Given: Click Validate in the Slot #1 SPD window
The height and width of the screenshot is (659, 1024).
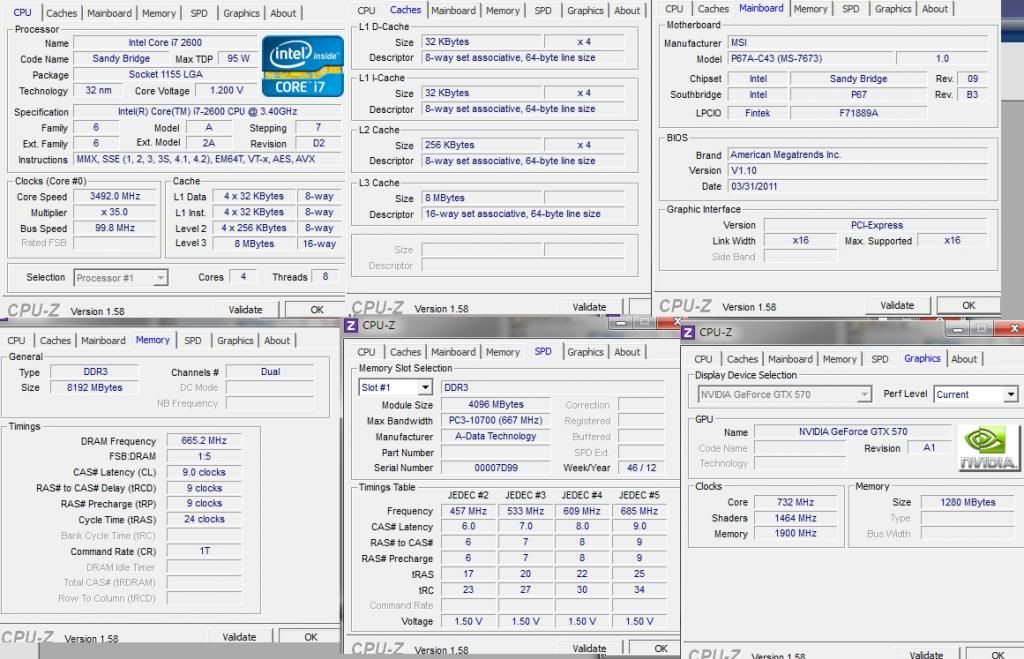Looking at the screenshot, I should (589, 649).
